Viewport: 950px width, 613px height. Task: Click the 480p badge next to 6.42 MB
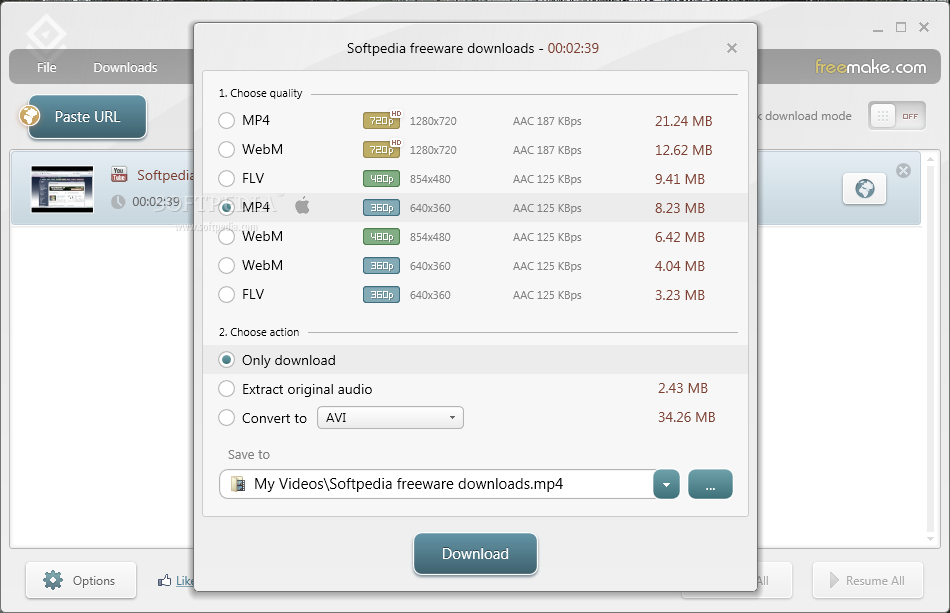point(382,237)
